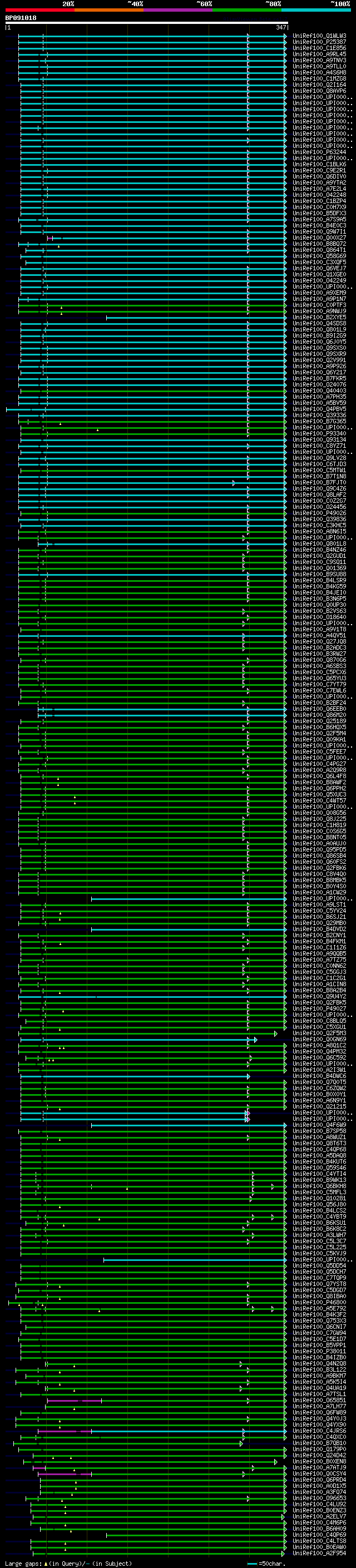Open hit UniRef100_Q1WLW3

(319, 36)
